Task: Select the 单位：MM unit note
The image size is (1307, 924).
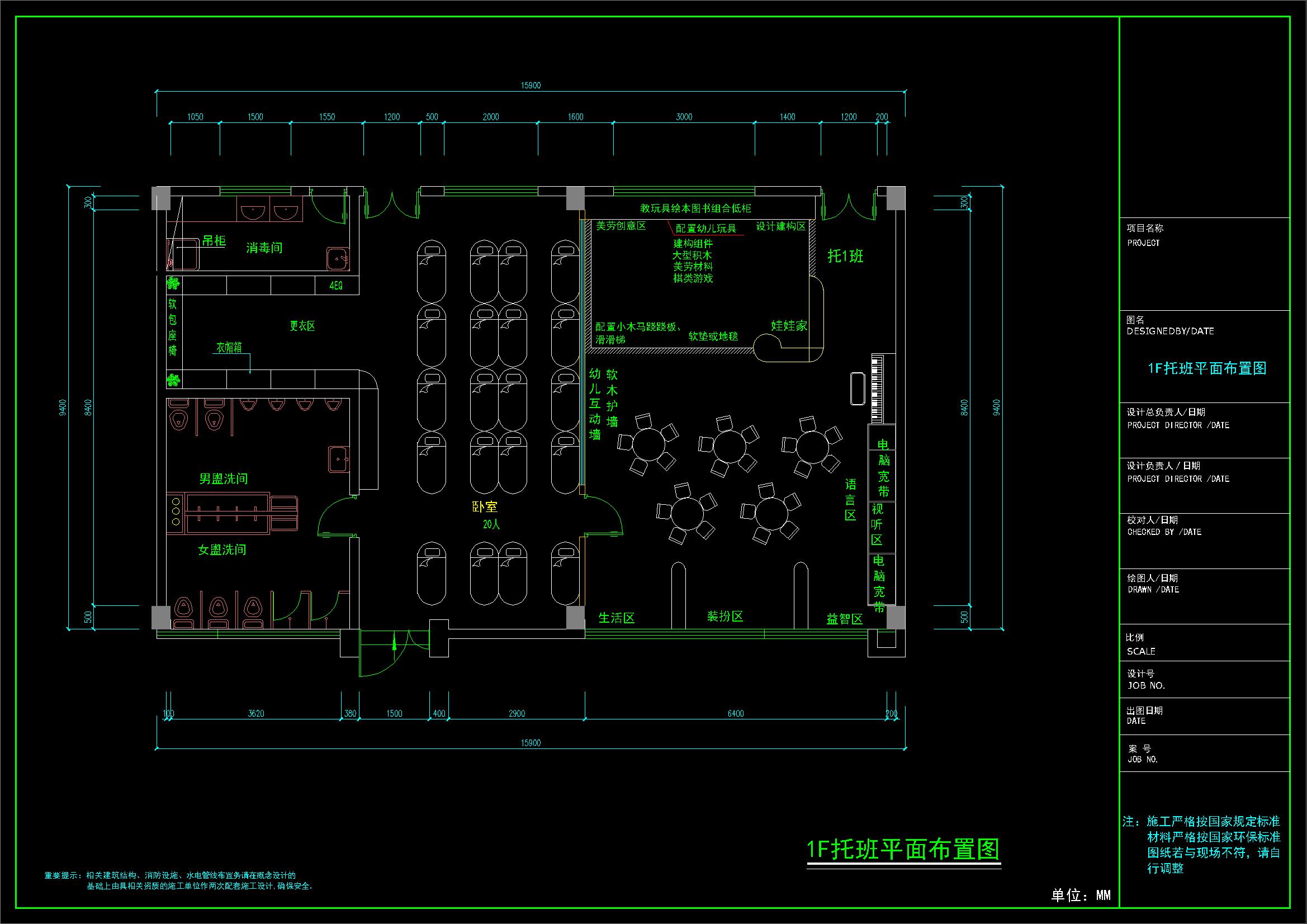Action: click(1081, 895)
